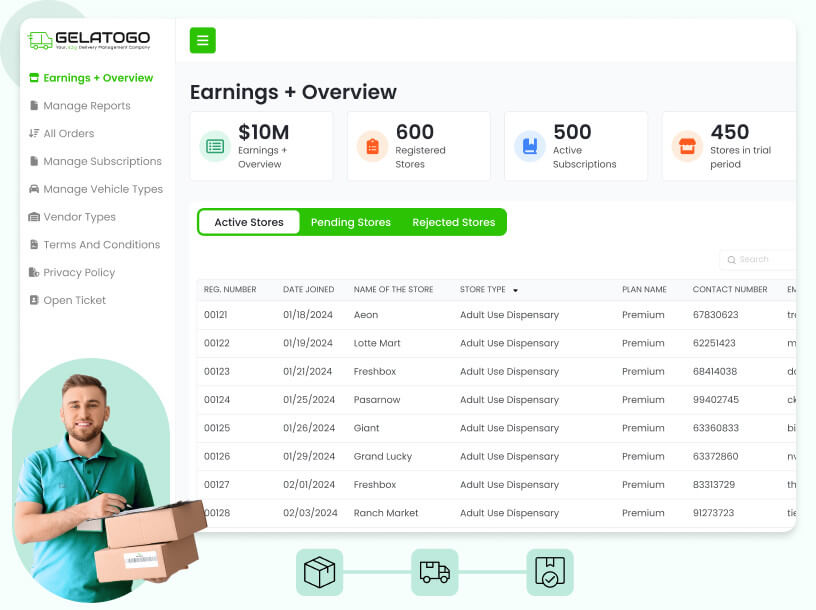816x610 pixels.
Task: Select the Aeon store row
Action: coord(496,315)
